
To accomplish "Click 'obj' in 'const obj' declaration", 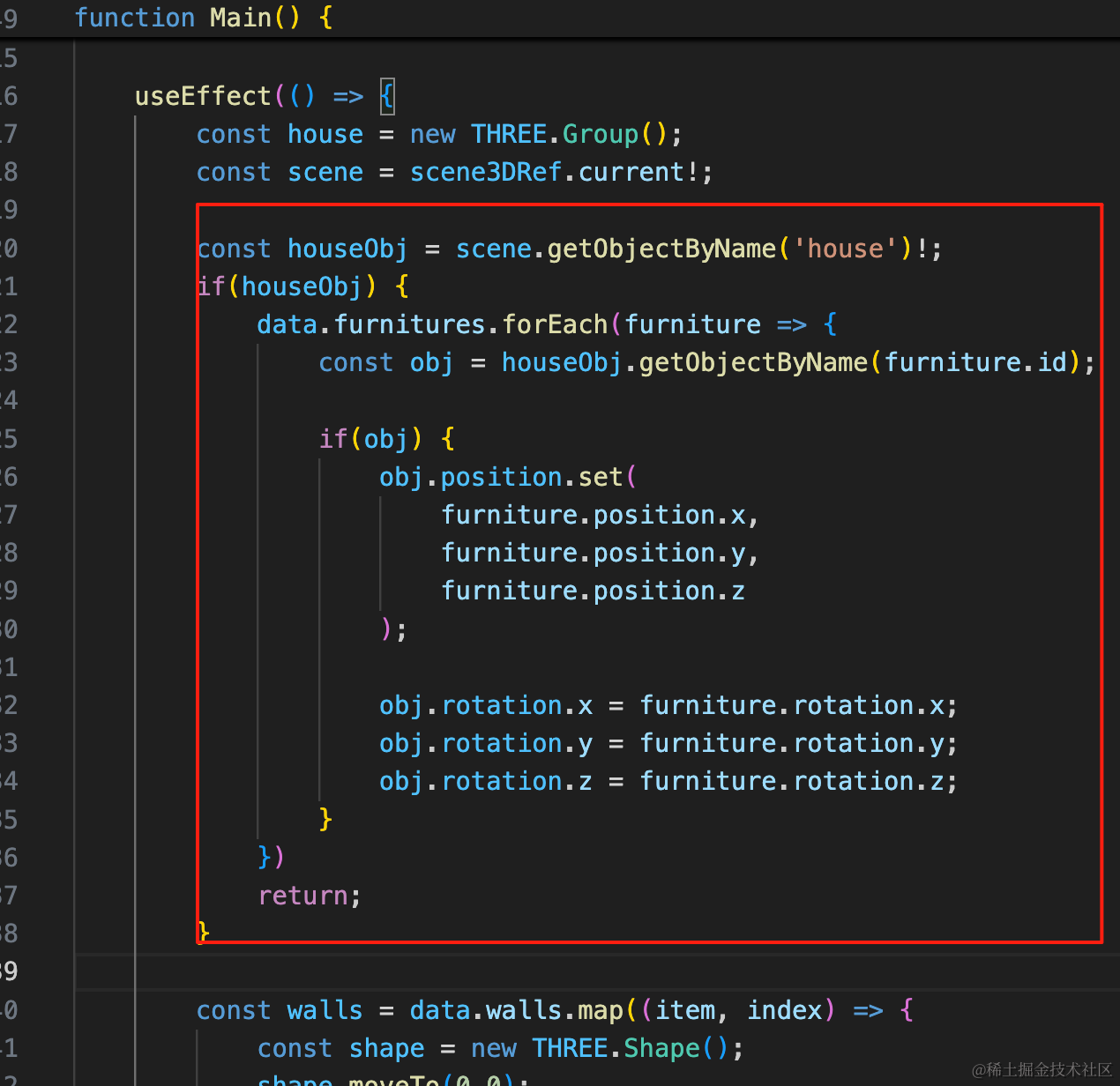I will pyautogui.click(x=431, y=362).
